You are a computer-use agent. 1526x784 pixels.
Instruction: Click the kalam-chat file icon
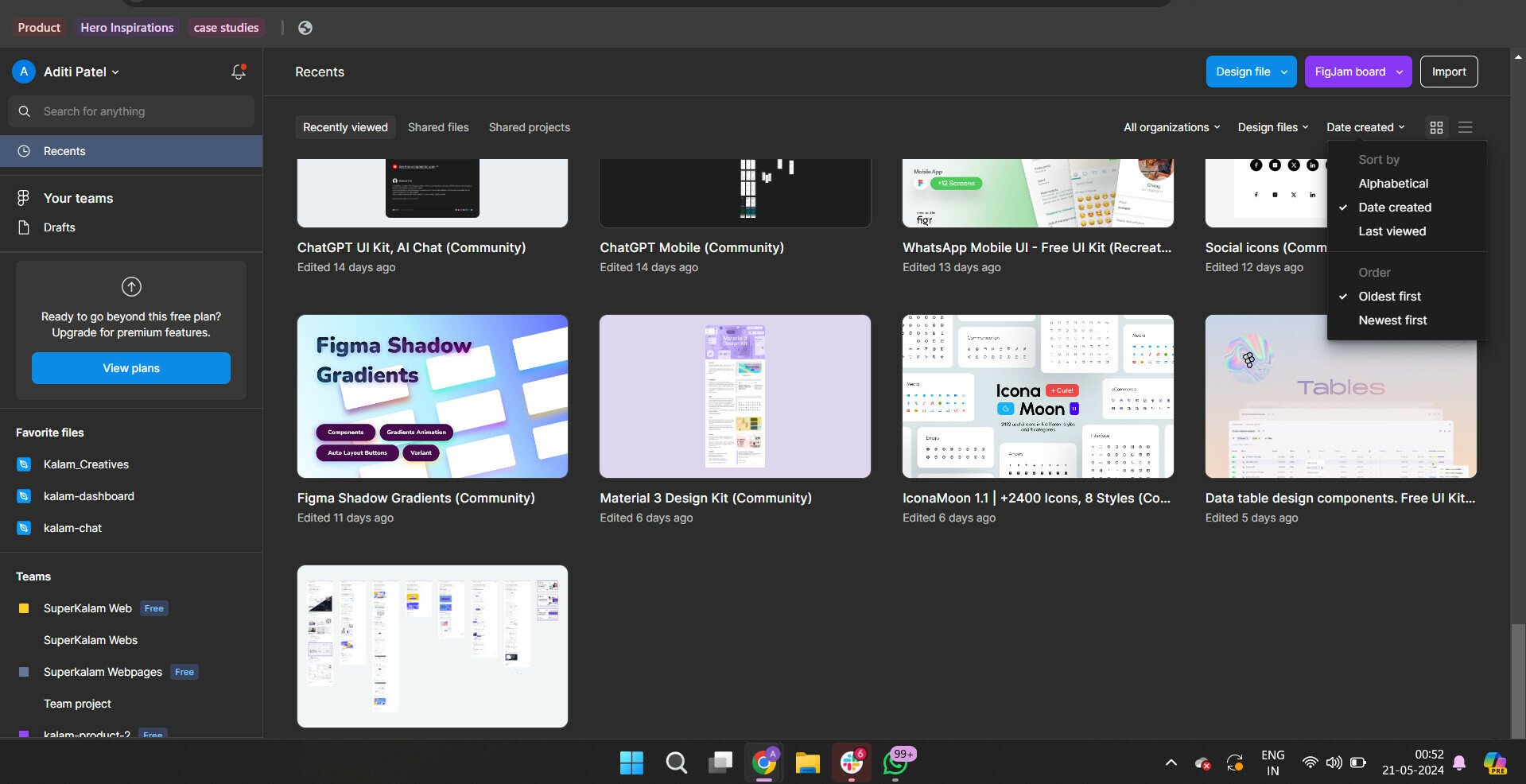point(24,528)
